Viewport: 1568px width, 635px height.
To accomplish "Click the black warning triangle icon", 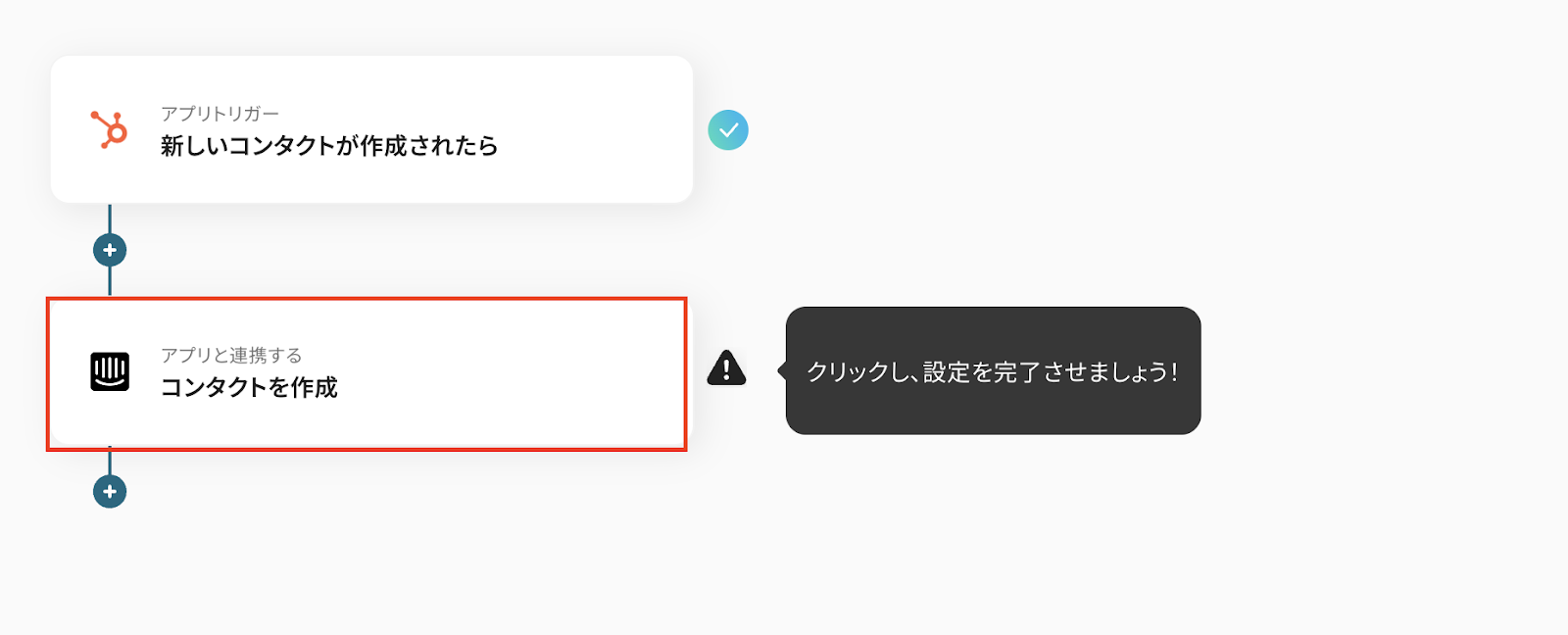I will (726, 368).
